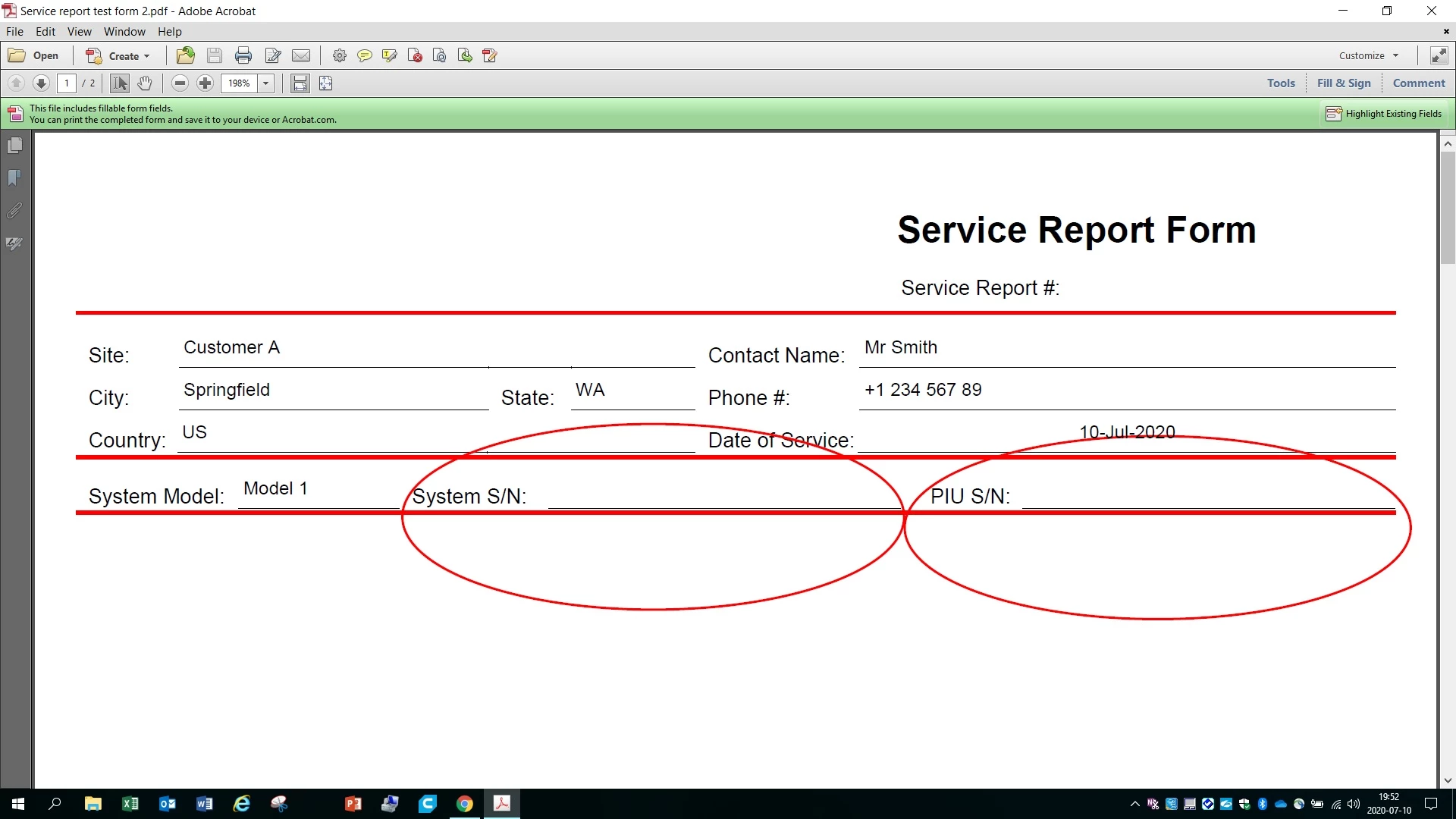Toggle Highlight Existing Fields
This screenshot has width=1456, height=819.
1384,114
